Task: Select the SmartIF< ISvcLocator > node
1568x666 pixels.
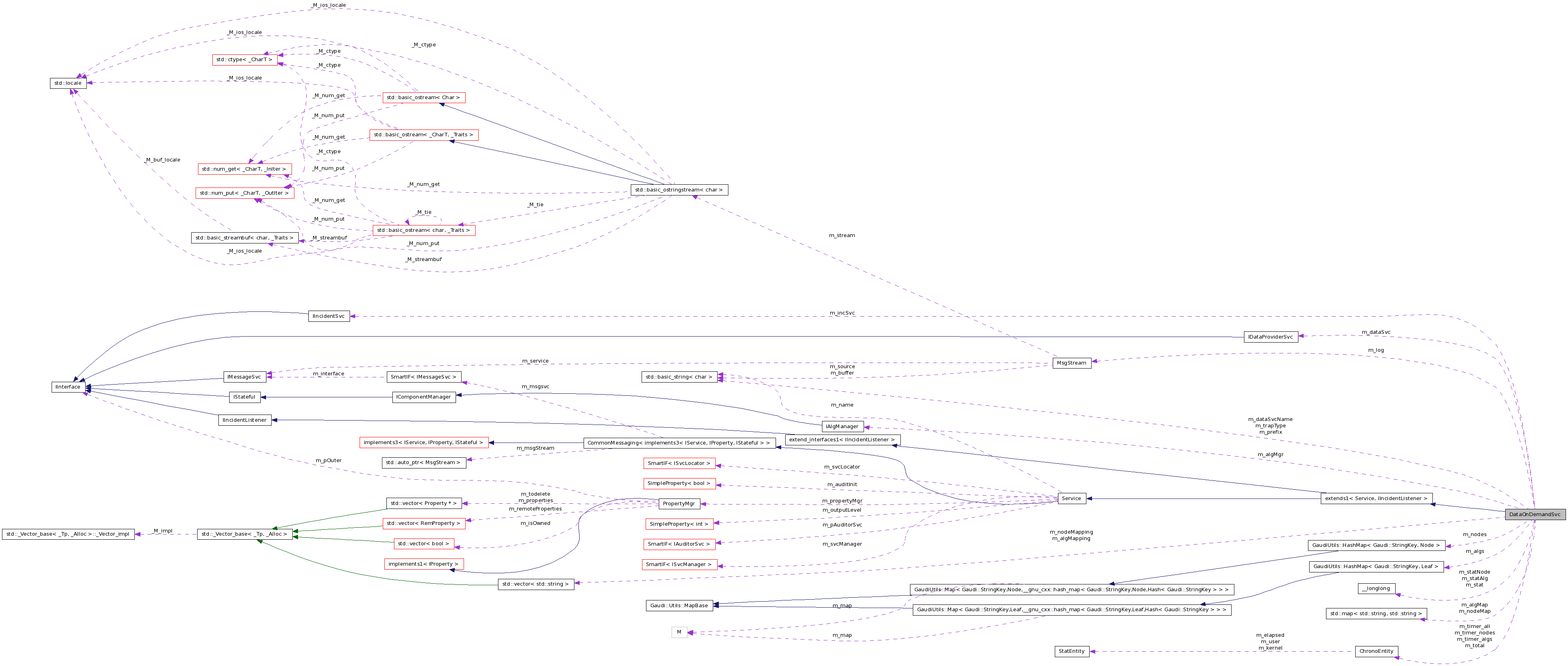Action: coord(680,463)
